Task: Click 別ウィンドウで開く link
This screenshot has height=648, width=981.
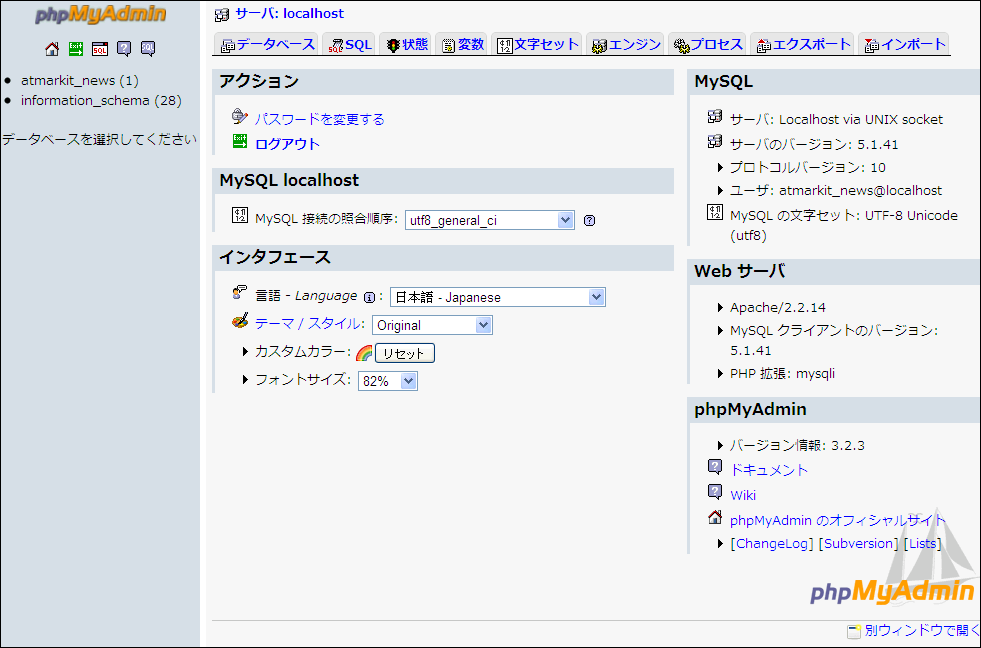Action: (x=922, y=630)
